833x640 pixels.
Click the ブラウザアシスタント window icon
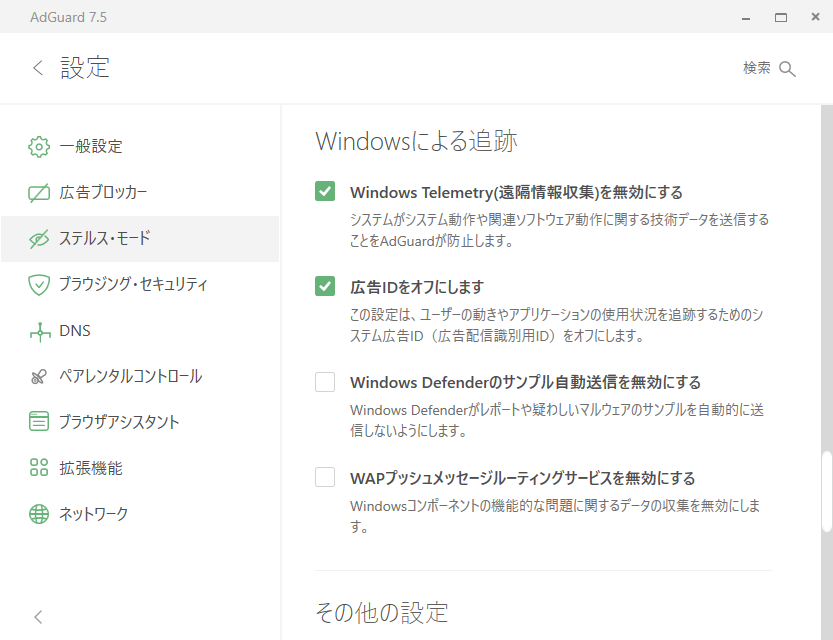pyautogui.click(x=39, y=422)
